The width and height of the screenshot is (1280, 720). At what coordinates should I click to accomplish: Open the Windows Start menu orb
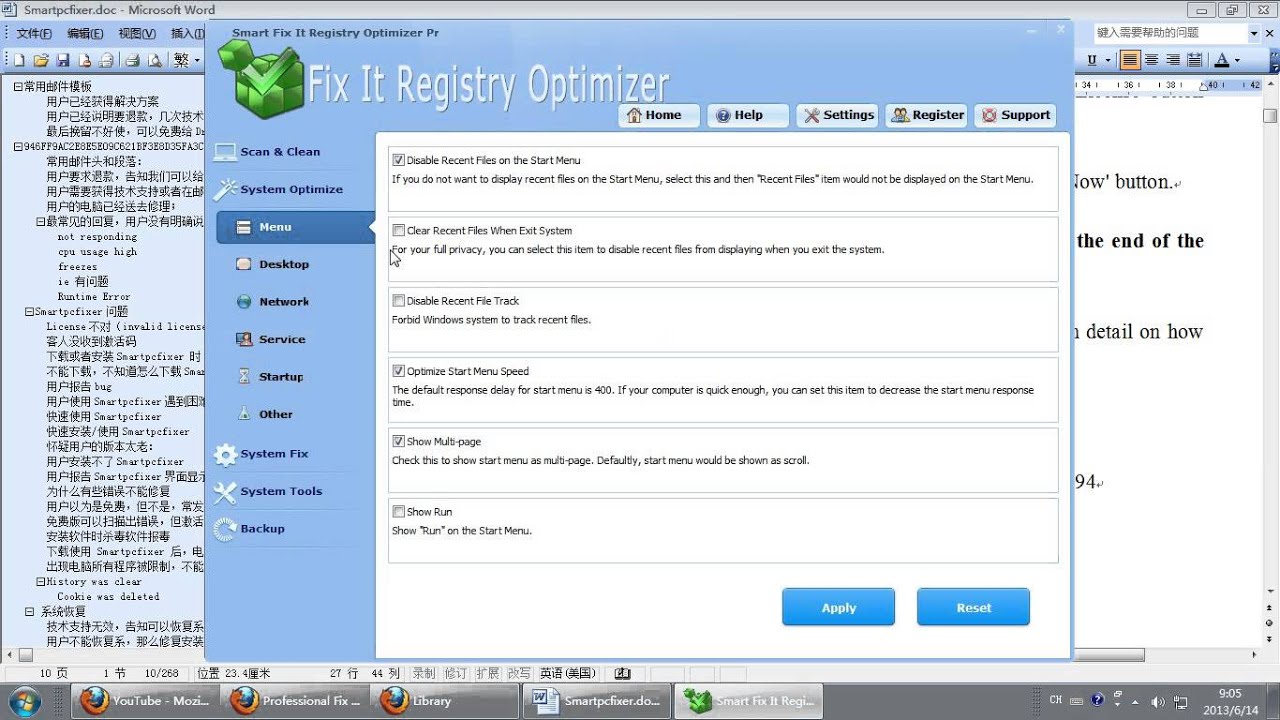27,700
